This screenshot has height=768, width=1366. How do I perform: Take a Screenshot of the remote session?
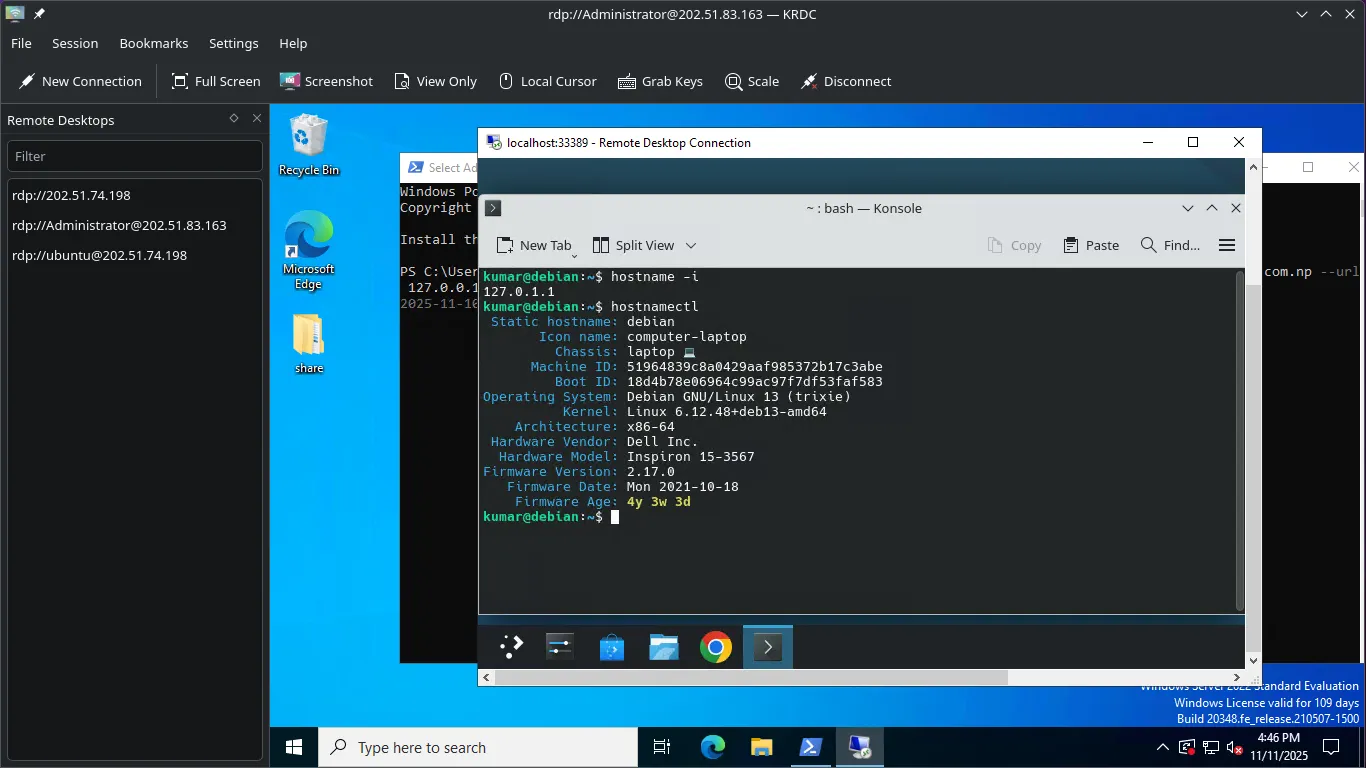click(x=326, y=82)
